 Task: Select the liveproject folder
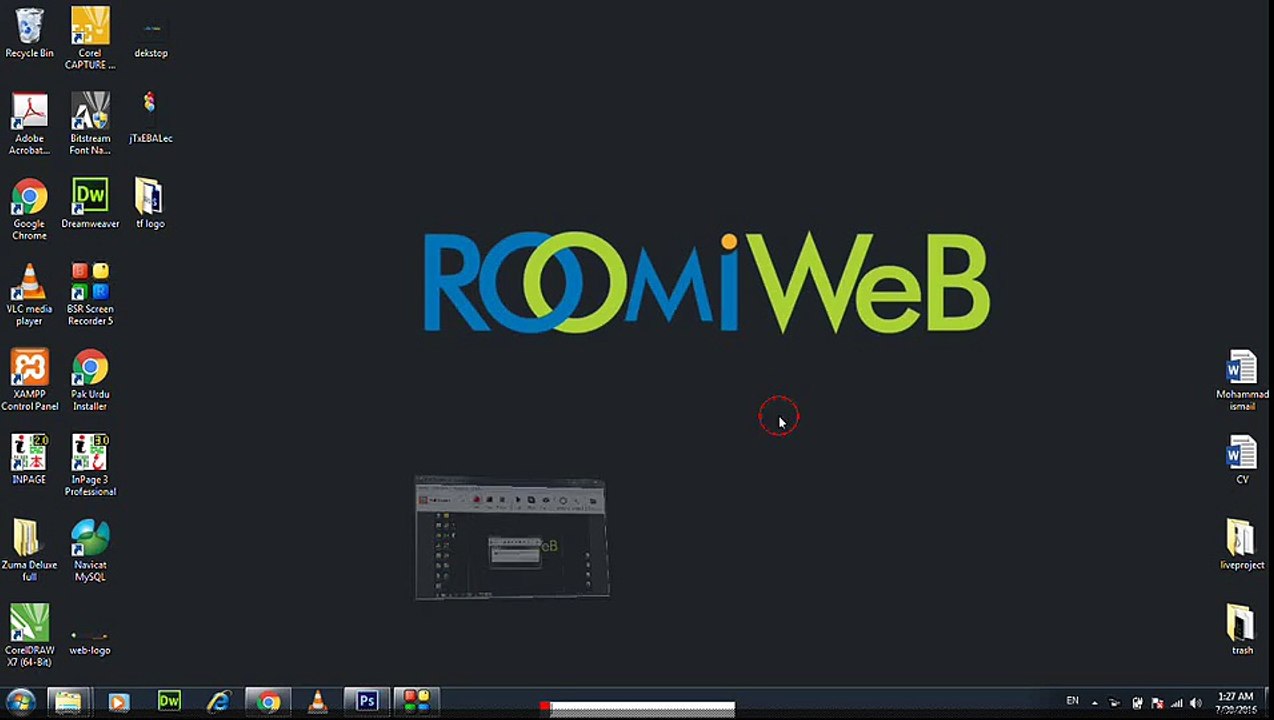[x=1242, y=545]
